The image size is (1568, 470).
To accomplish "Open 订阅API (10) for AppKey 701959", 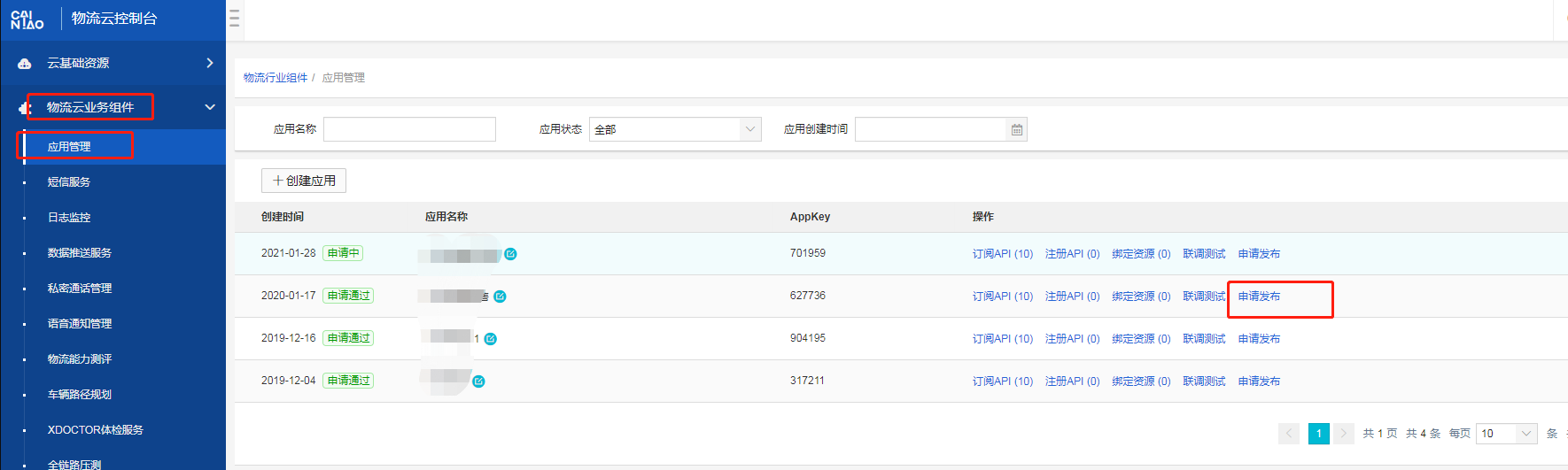I will click(1003, 254).
